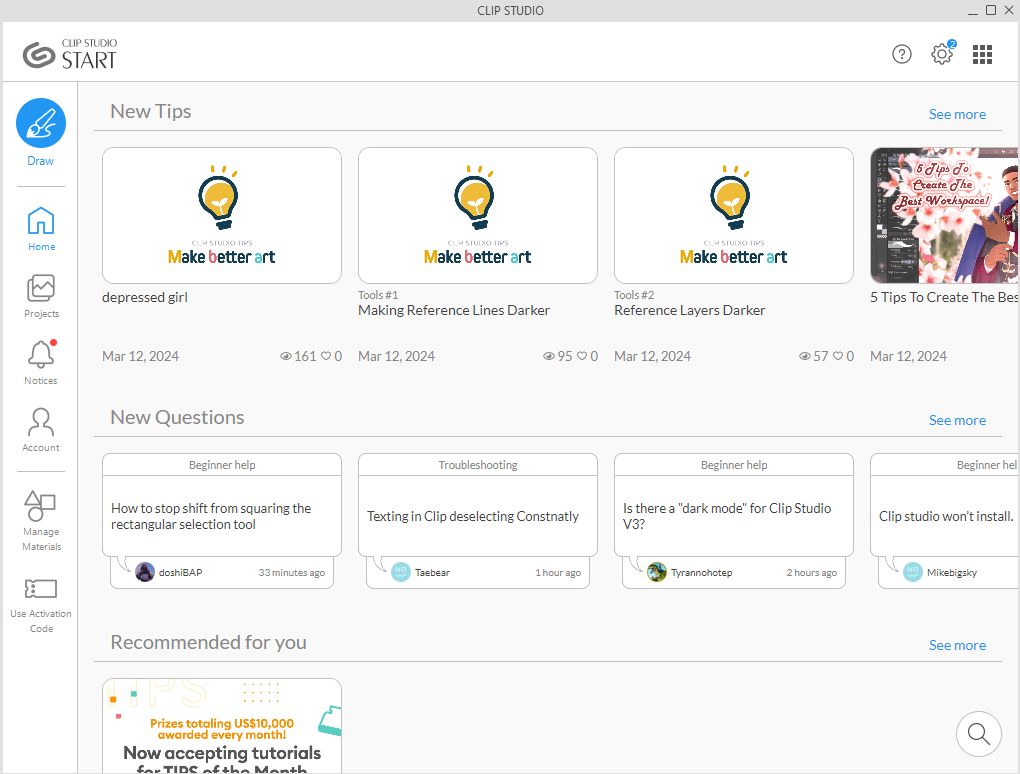This screenshot has width=1020, height=774.
Task: Open the grid apps menu
Action: [x=982, y=54]
